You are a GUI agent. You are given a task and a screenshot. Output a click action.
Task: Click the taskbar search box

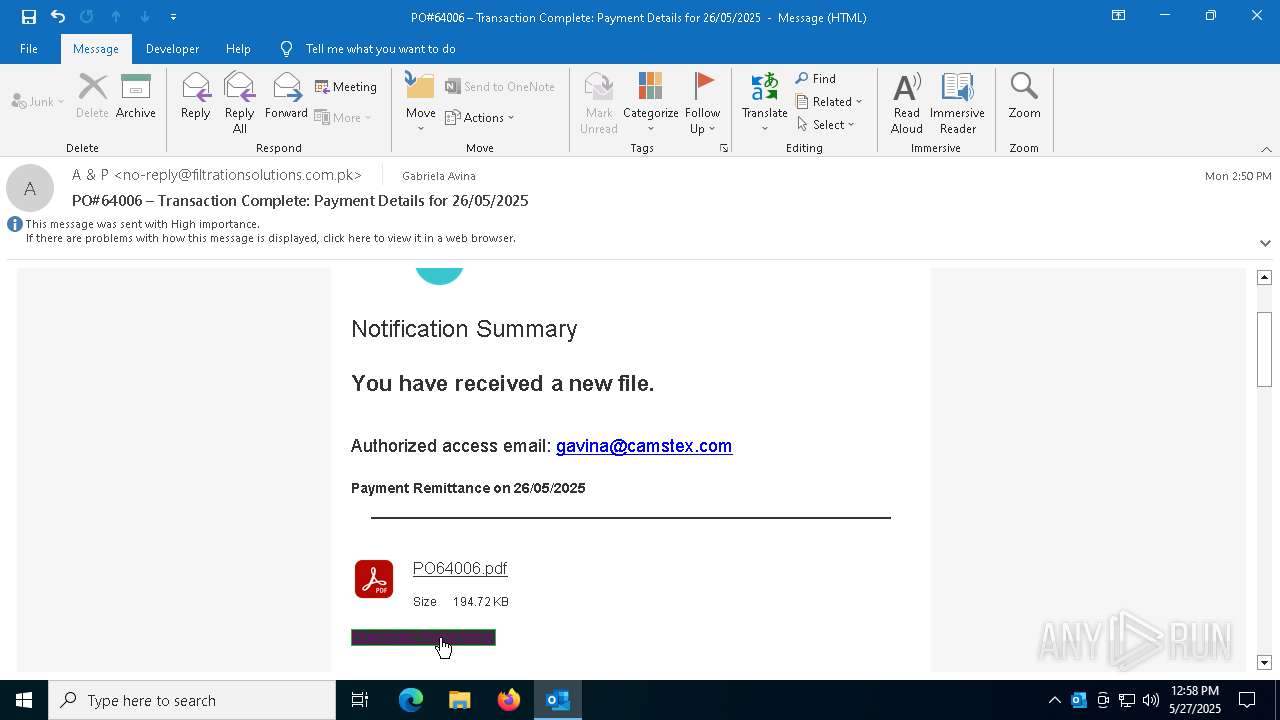(x=192, y=700)
